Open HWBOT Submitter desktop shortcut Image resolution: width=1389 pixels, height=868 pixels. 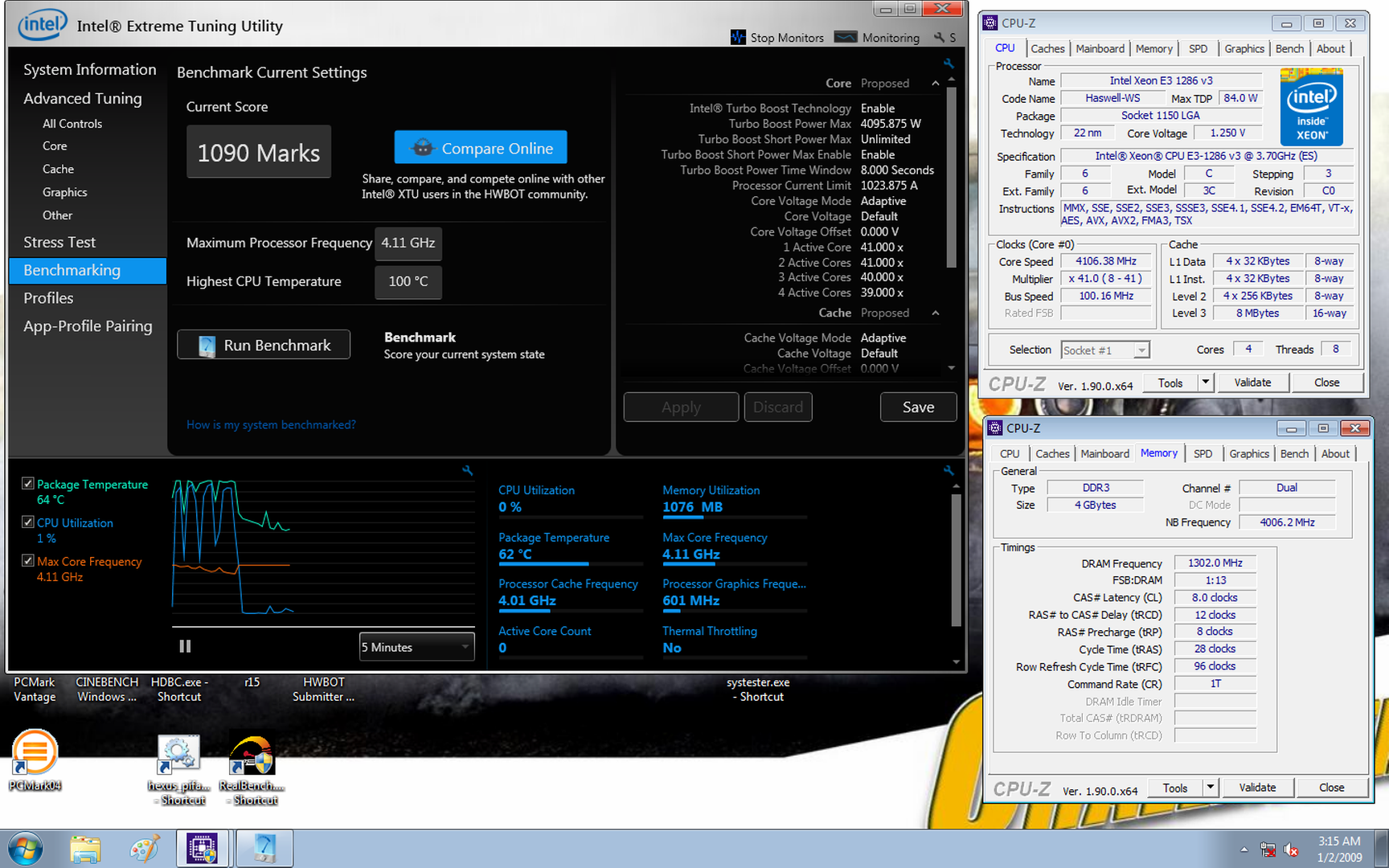pyautogui.click(x=323, y=689)
